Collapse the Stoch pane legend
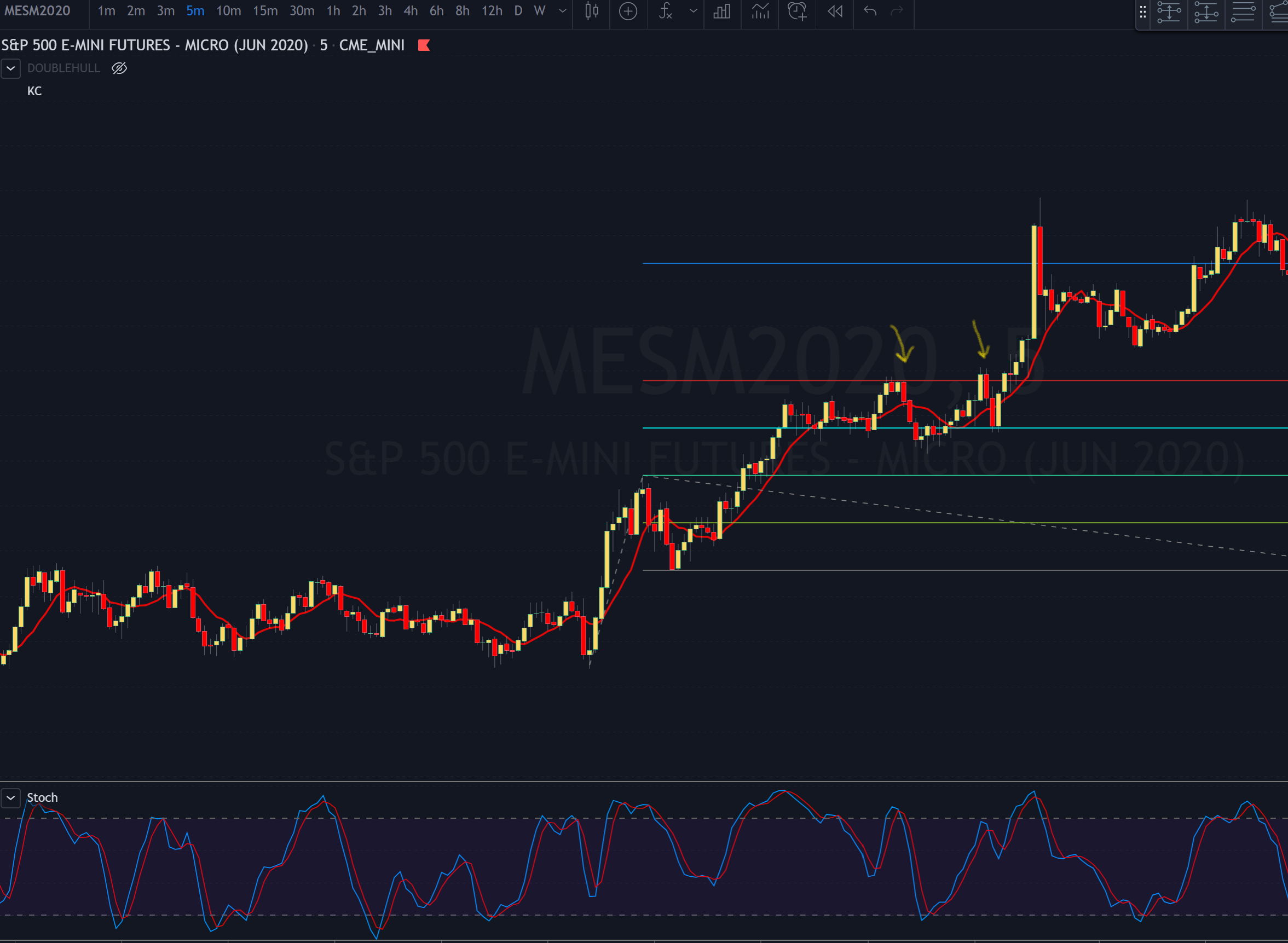This screenshot has width=1288, height=943. (11, 798)
